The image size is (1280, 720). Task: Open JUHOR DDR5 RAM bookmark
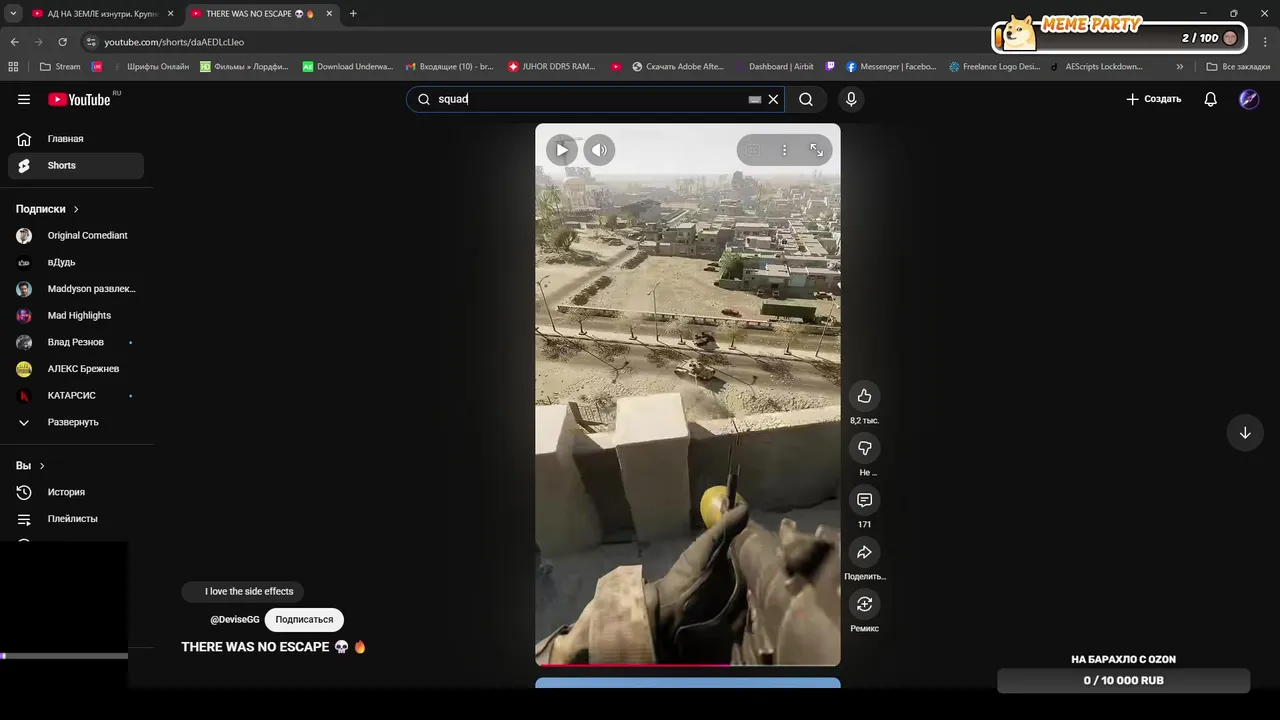coord(551,67)
